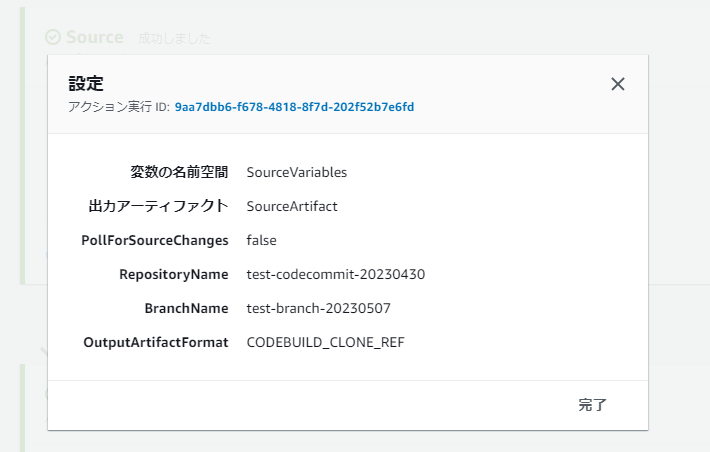Close the 設定 dialog with the X
Viewport: 710px width, 452px height.
(618, 84)
